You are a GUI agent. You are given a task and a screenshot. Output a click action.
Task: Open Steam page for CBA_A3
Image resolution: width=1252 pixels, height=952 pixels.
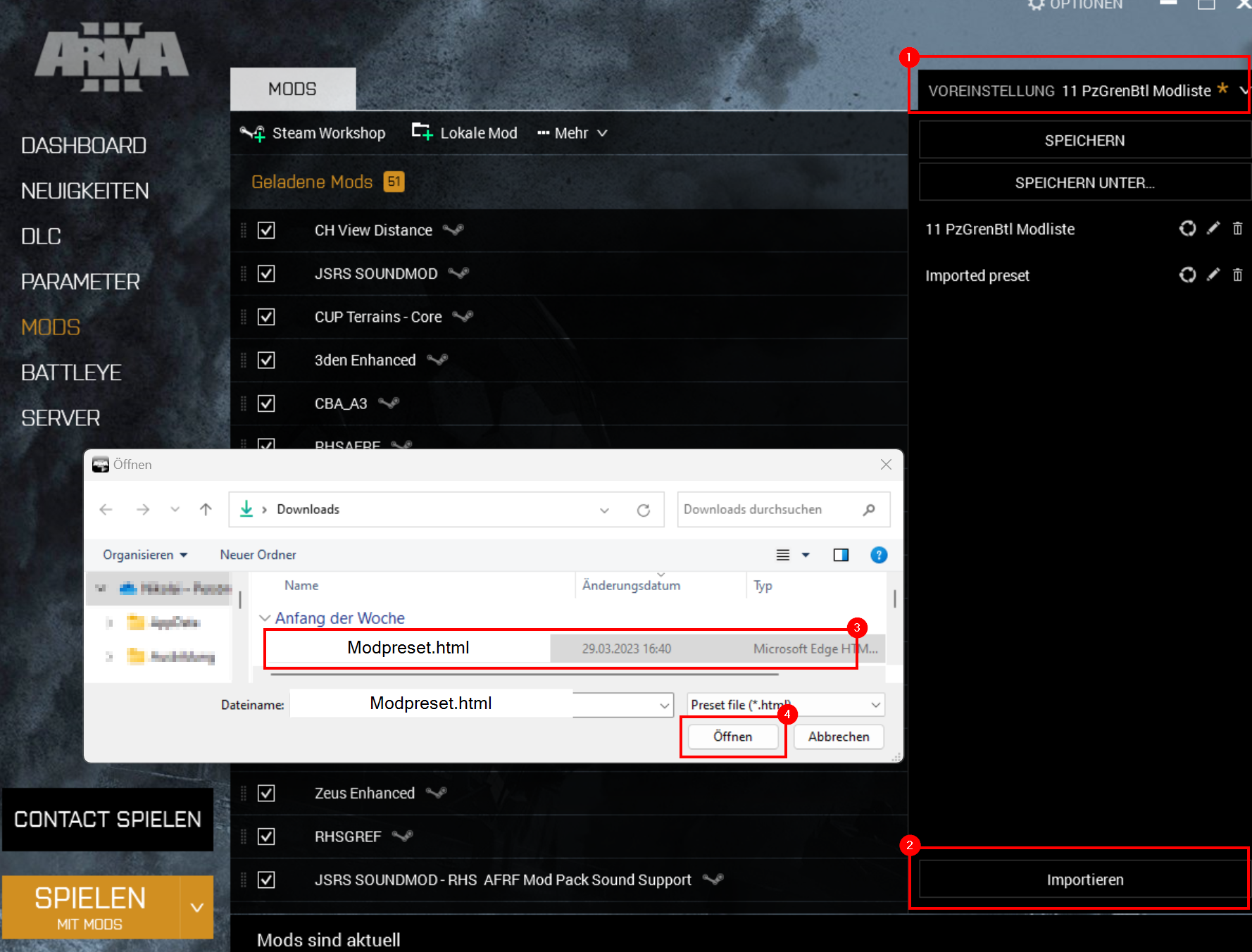pos(389,403)
